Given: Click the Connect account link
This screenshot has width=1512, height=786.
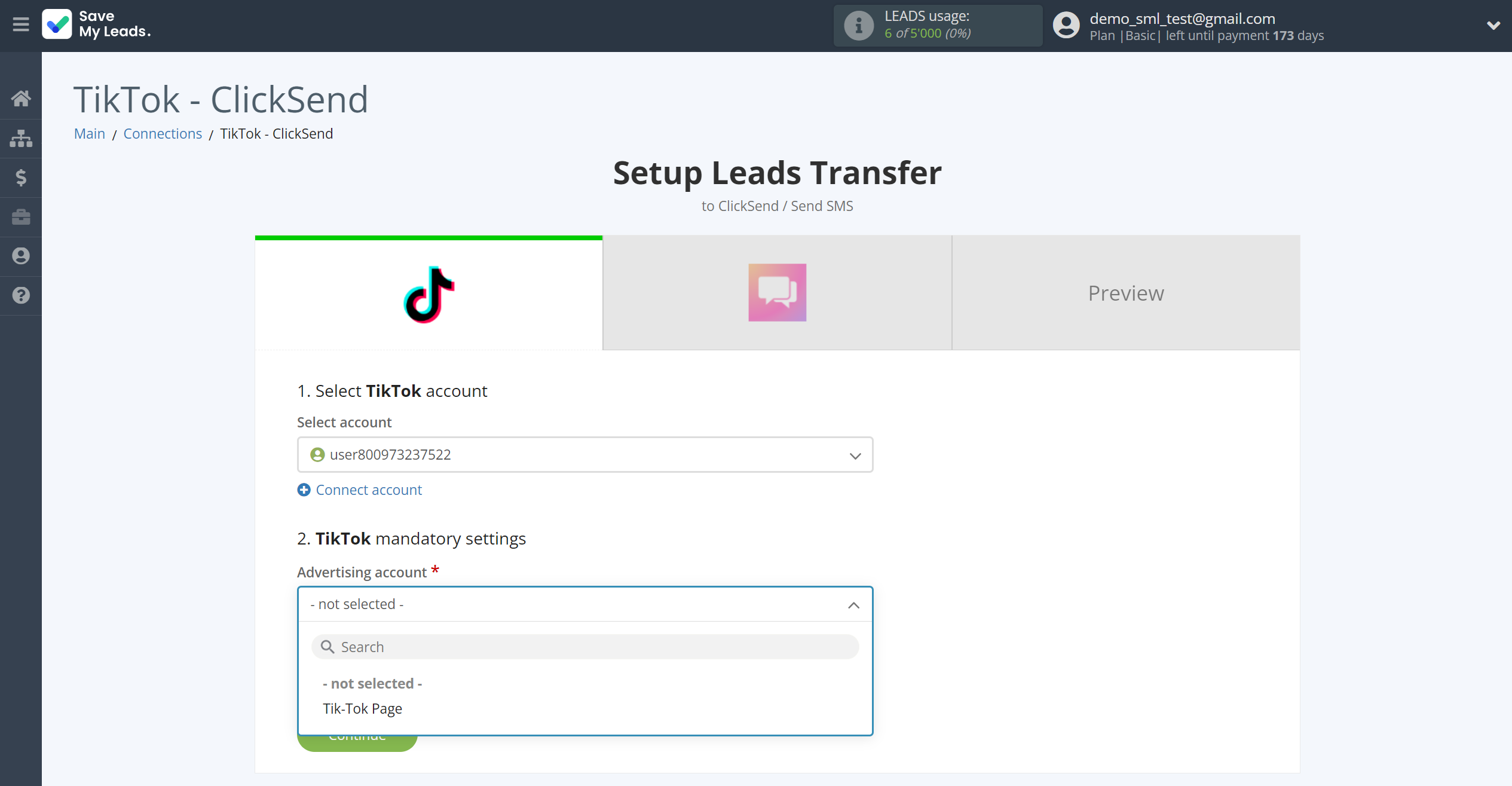Looking at the screenshot, I should [359, 489].
